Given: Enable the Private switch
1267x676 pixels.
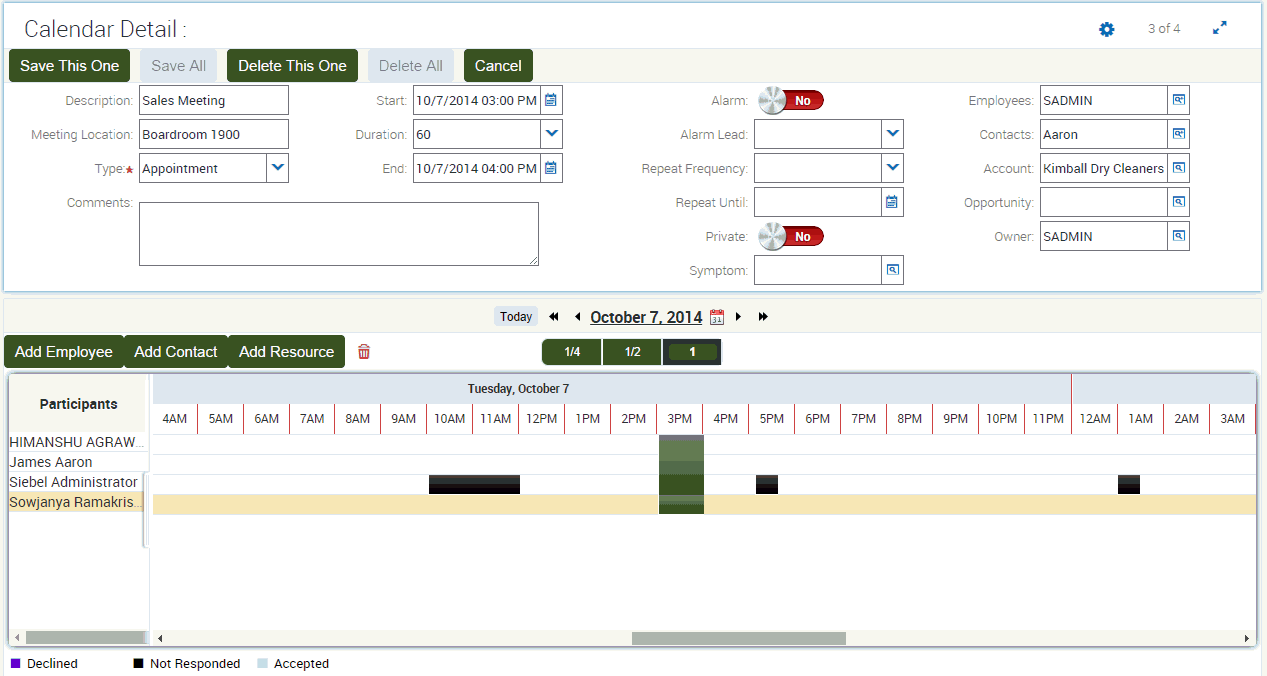Looking at the screenshot, I should pos(790,235).
